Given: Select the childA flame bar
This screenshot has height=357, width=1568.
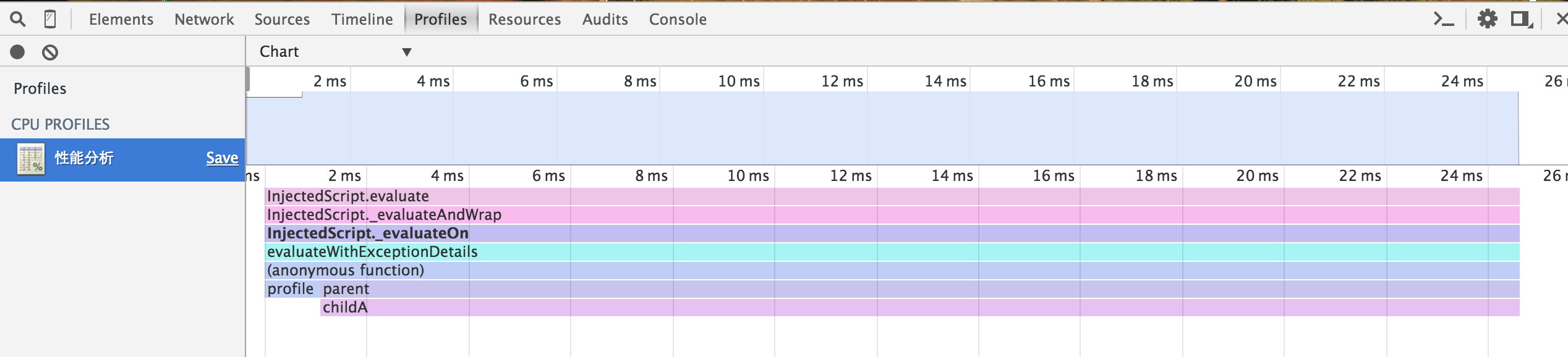Looking at the screenshot, I should tap(920, 308).
